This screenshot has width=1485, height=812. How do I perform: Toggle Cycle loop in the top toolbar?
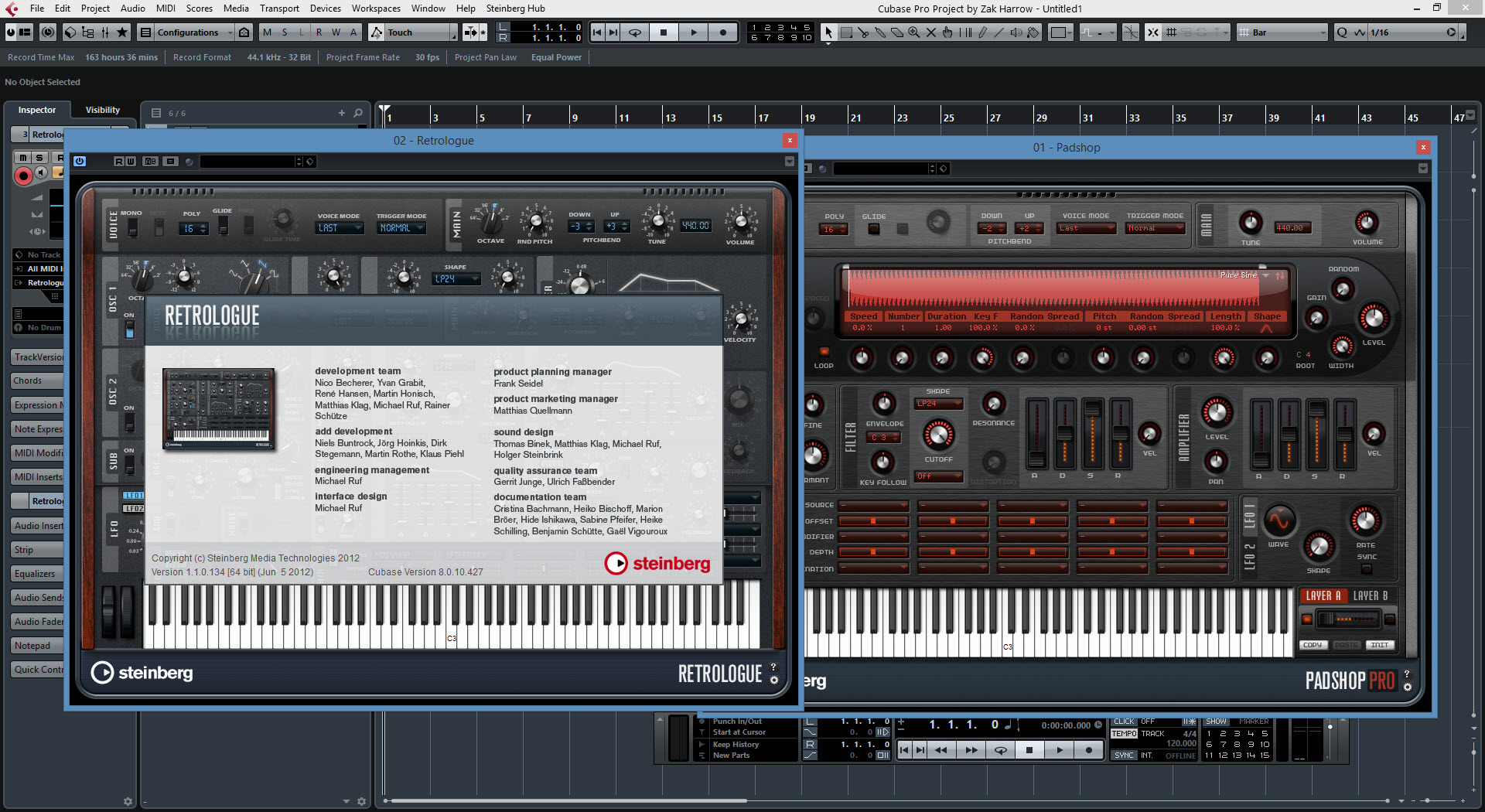(635, 32)
